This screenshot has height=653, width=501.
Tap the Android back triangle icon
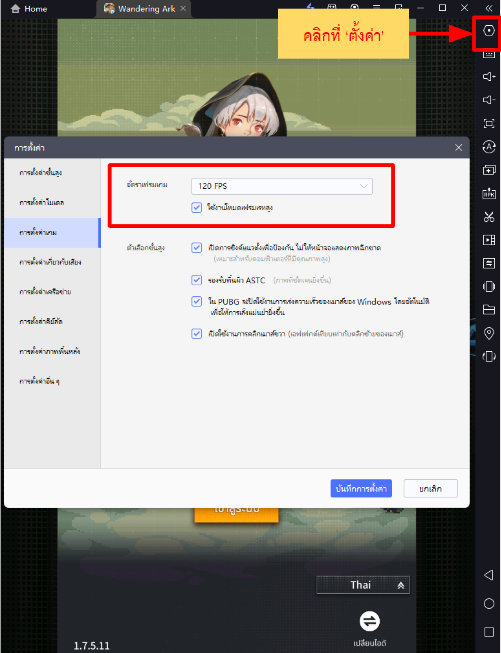[489, 575]
